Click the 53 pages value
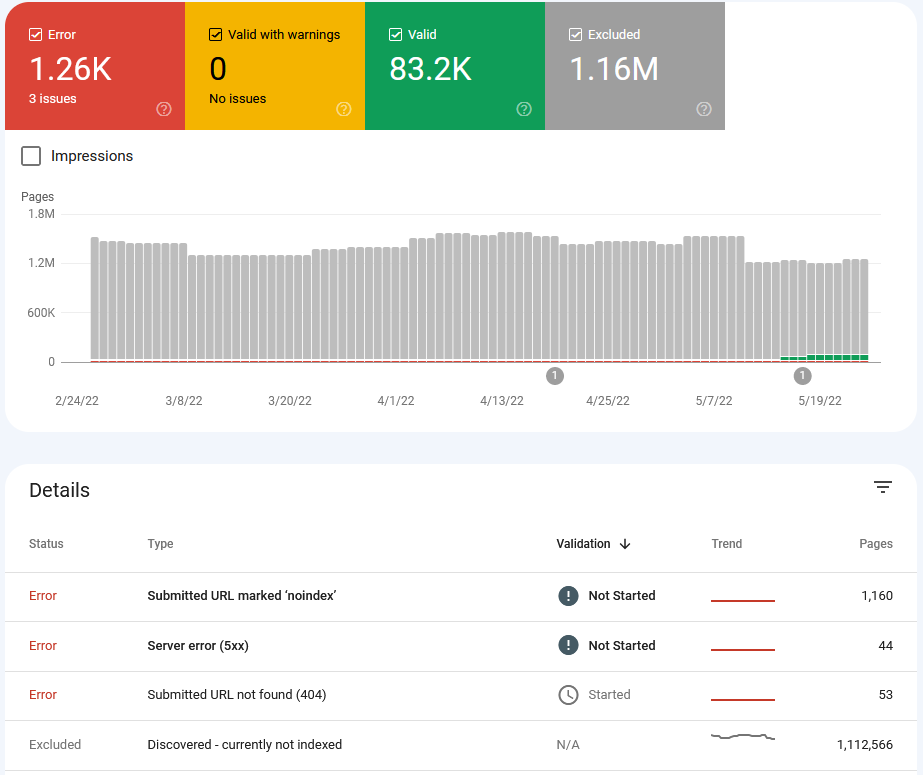 (885, 694)
